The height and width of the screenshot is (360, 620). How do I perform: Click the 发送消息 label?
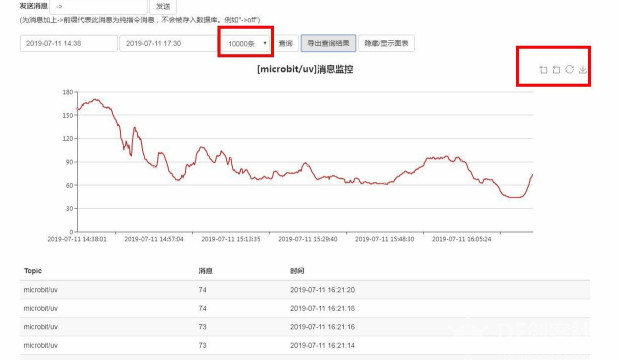point(33,6)
